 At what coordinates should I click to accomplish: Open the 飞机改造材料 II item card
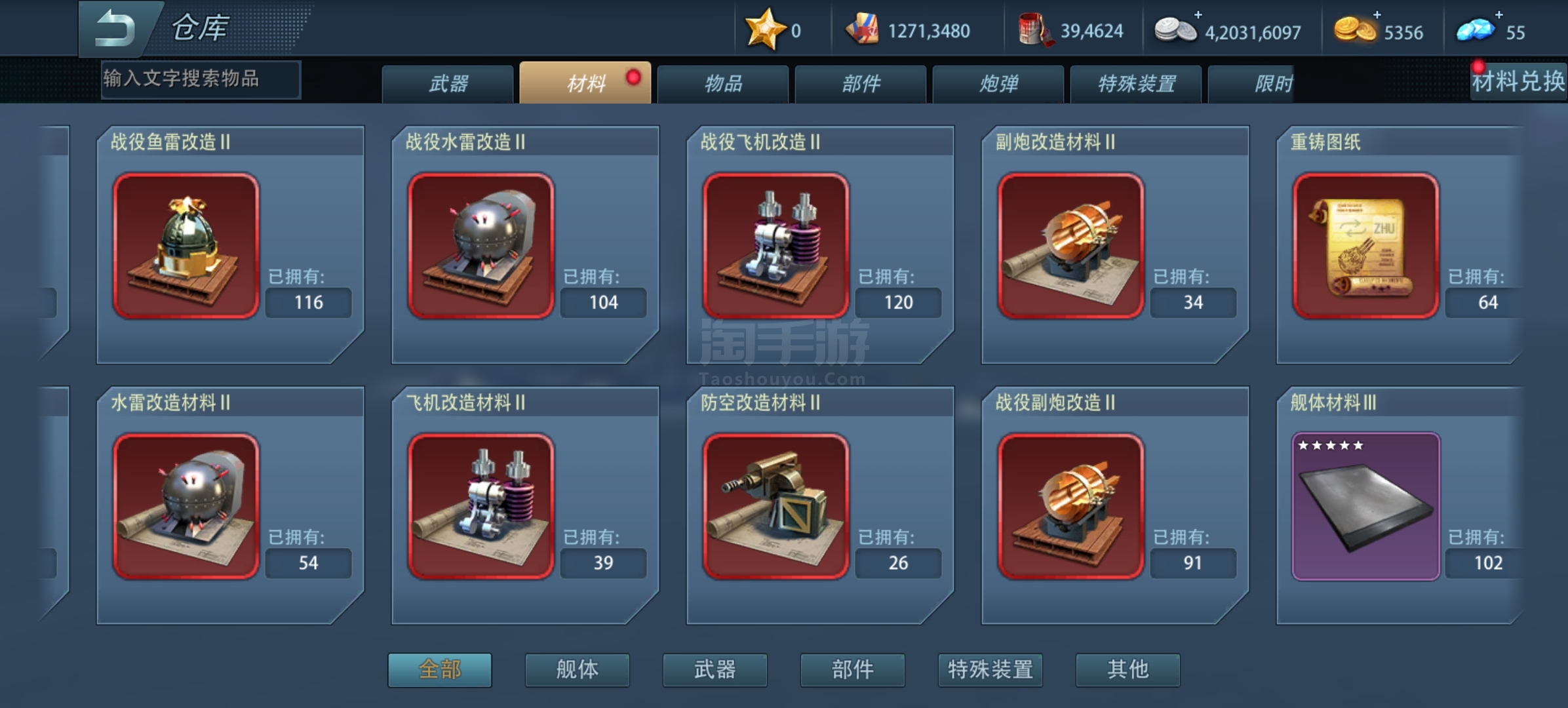(x=524, y=505)
